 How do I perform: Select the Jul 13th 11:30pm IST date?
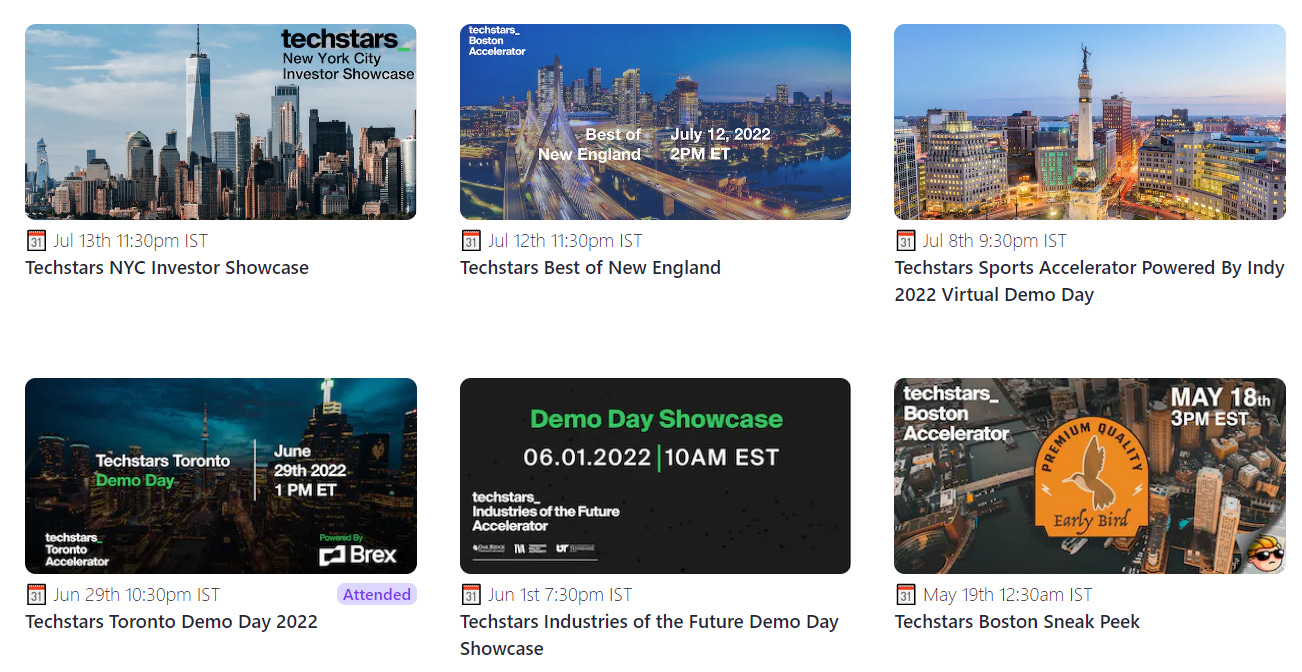[x=131, y=241]
